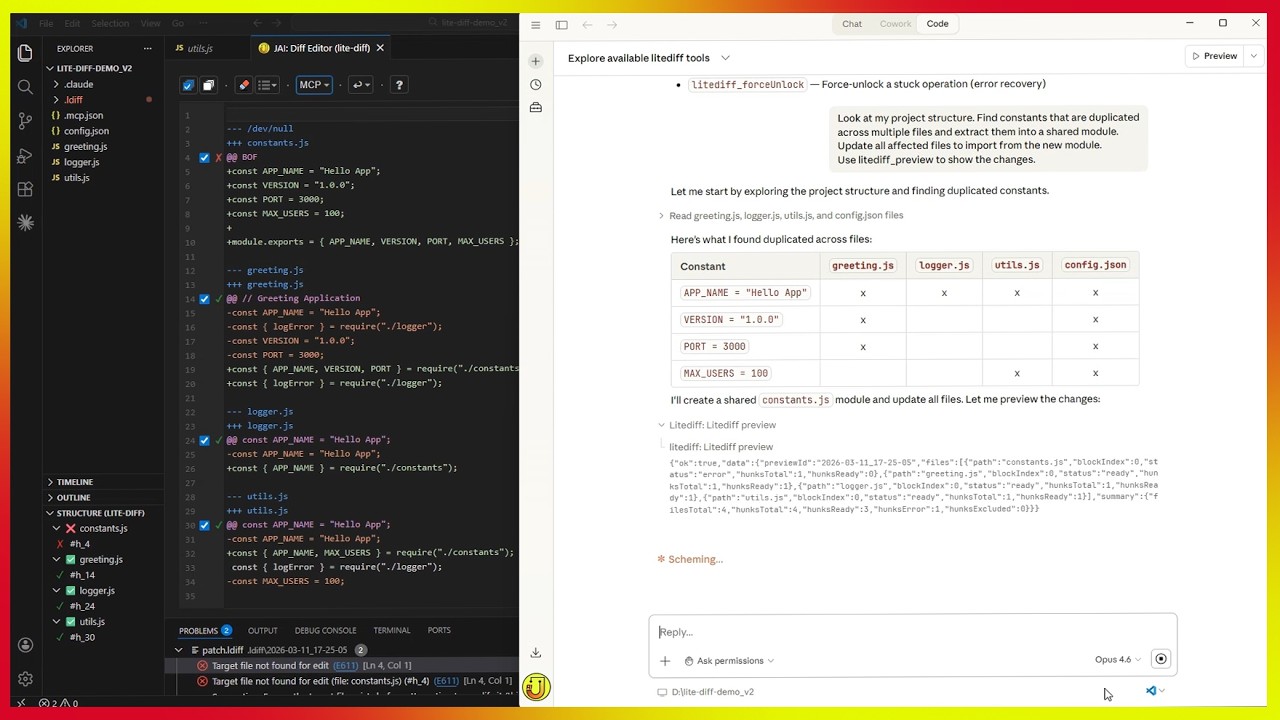Screen dimensions: 1280x720
Task: Open the asterisk-shaped Claude icon in activity bar
Action: coord(25,223)
